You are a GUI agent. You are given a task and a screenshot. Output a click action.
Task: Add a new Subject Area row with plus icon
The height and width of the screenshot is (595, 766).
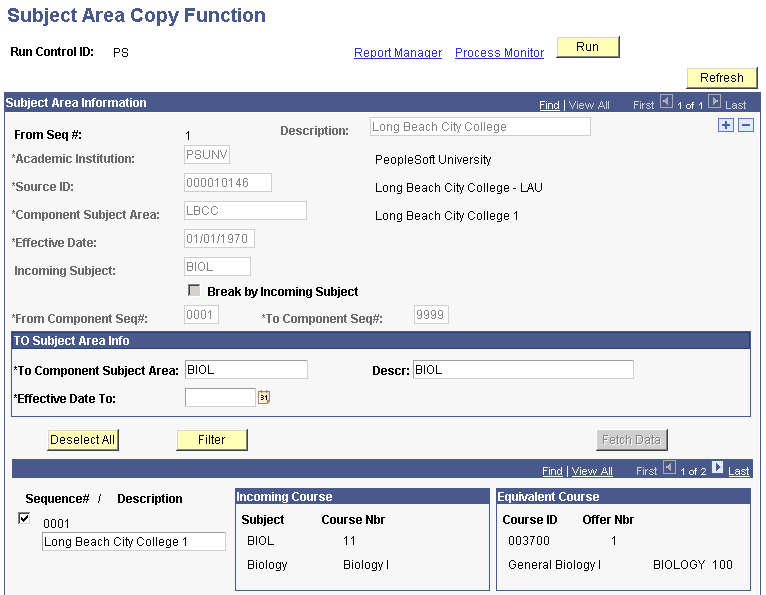[725, 125]
